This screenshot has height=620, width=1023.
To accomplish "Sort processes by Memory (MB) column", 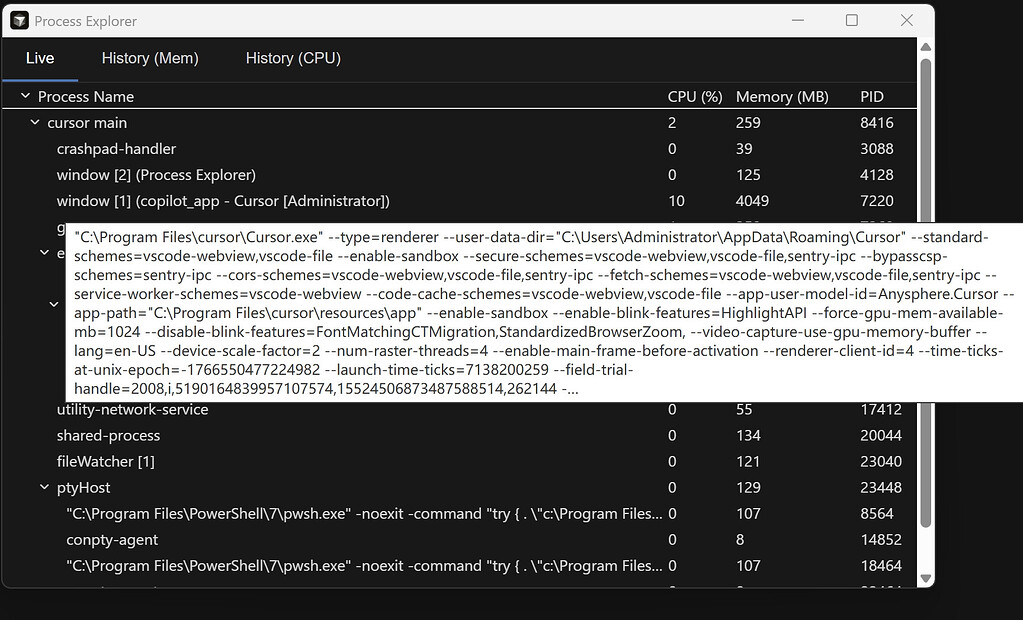I will (780, 96).
